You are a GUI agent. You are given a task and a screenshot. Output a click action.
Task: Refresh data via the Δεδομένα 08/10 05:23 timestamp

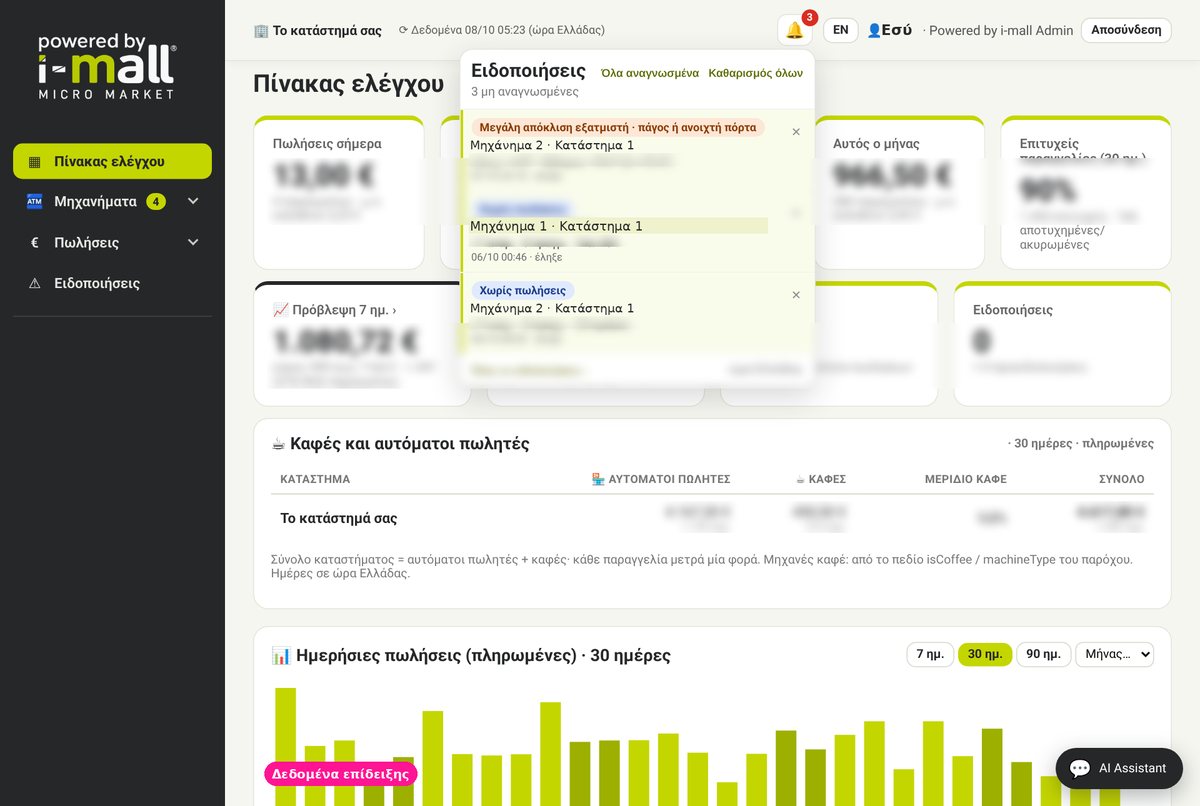(501, 30)
